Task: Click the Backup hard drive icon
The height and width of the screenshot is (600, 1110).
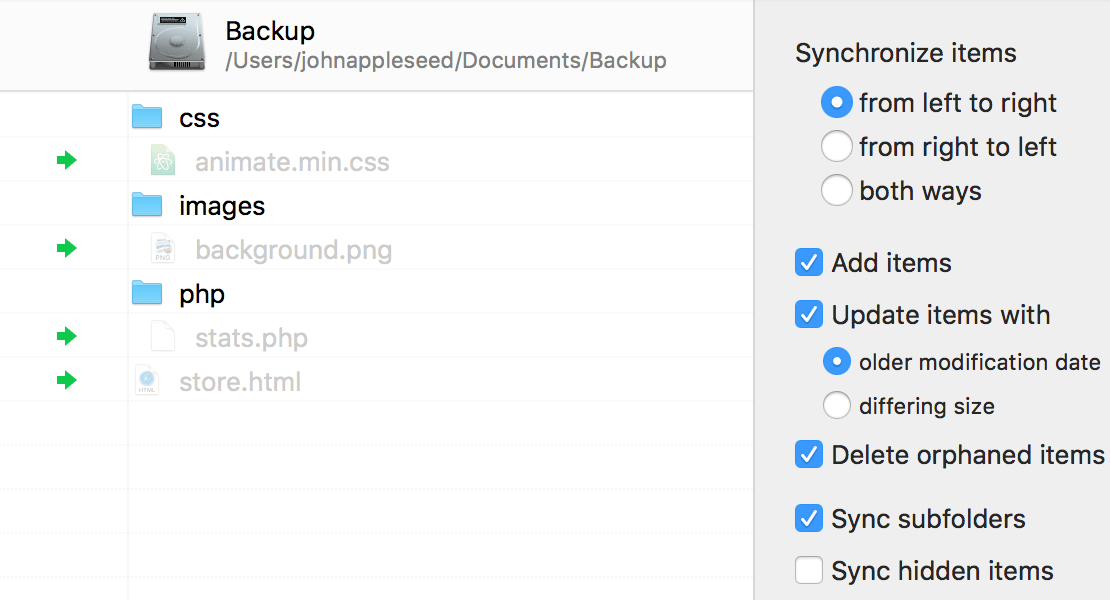Action: click(x=174, y=40)
